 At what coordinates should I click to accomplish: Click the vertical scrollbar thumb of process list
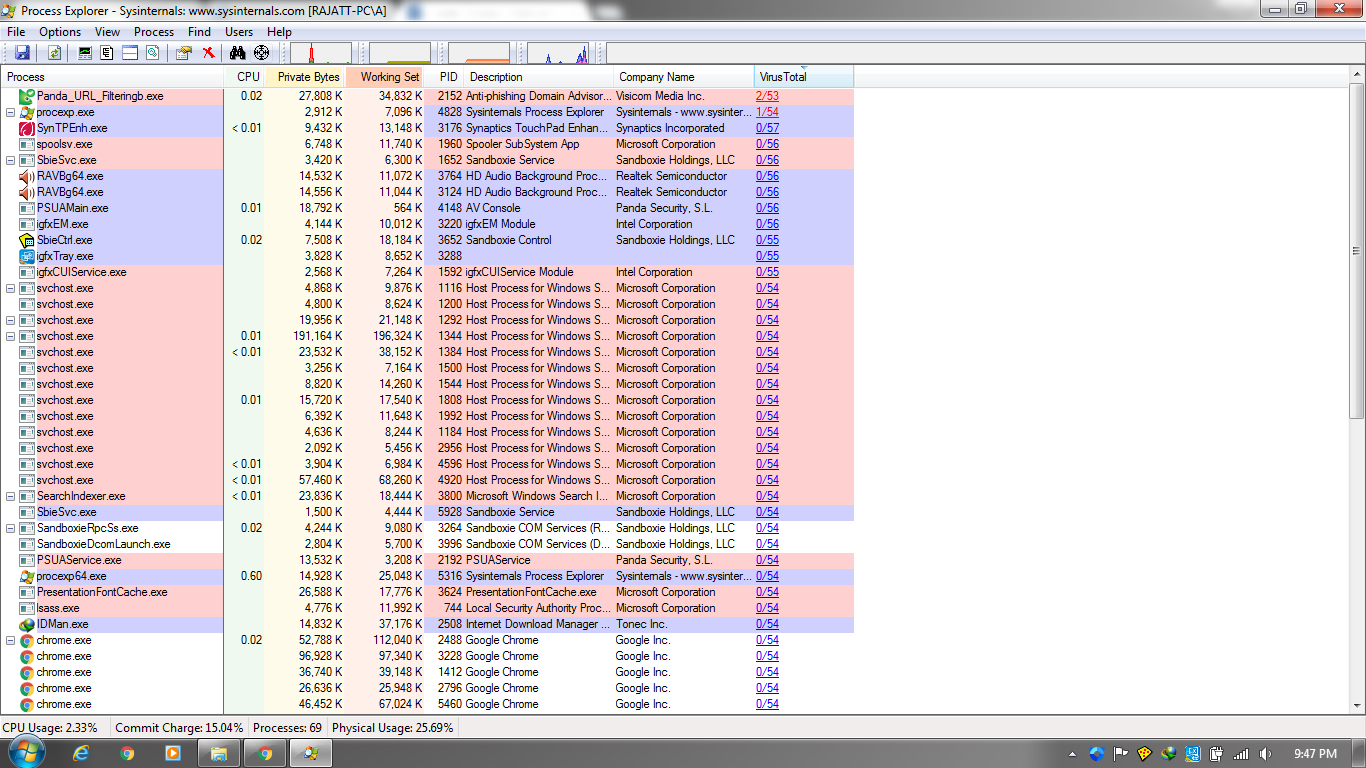coord(1357,251)
